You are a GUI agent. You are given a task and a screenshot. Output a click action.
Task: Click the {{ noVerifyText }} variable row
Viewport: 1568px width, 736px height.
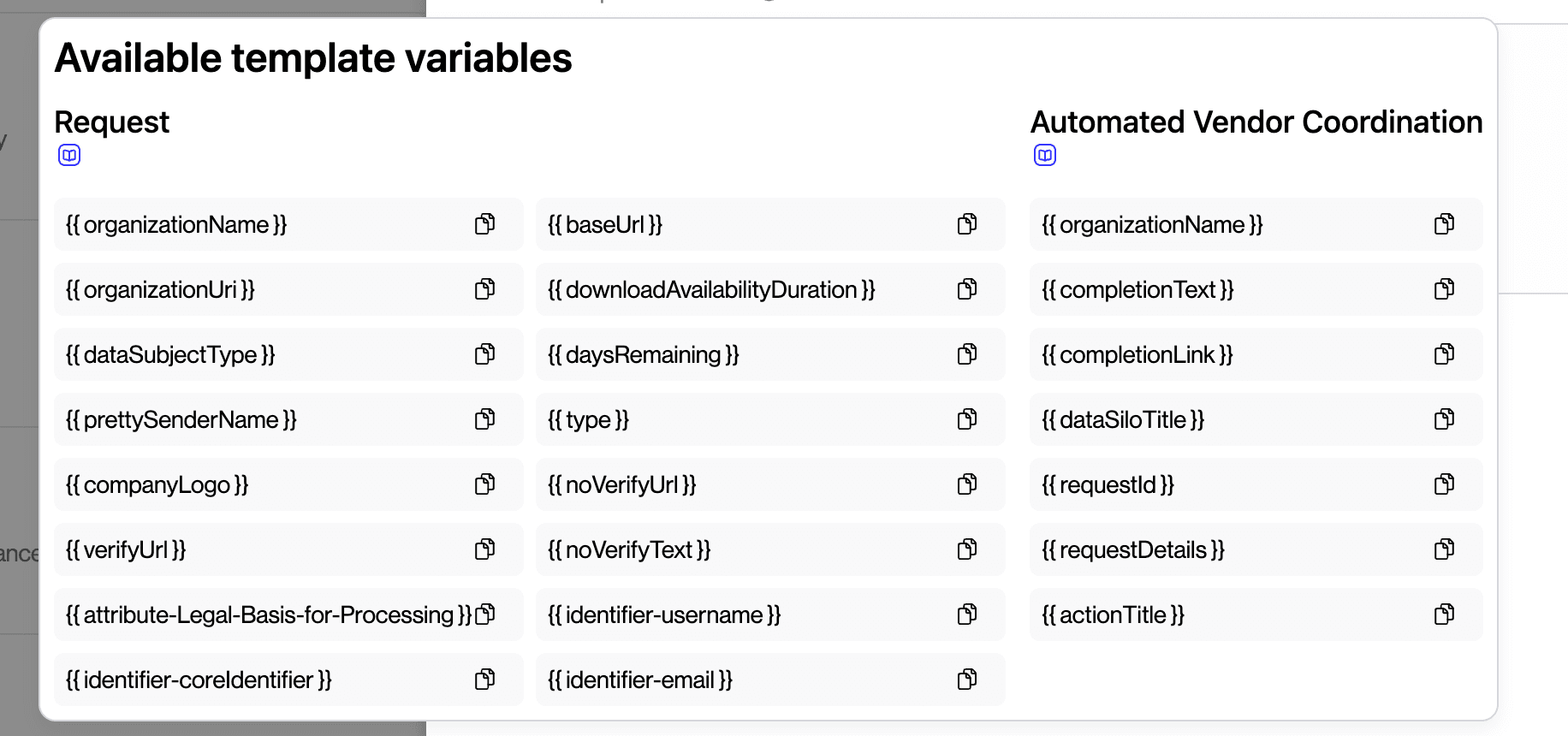point(629,549)
